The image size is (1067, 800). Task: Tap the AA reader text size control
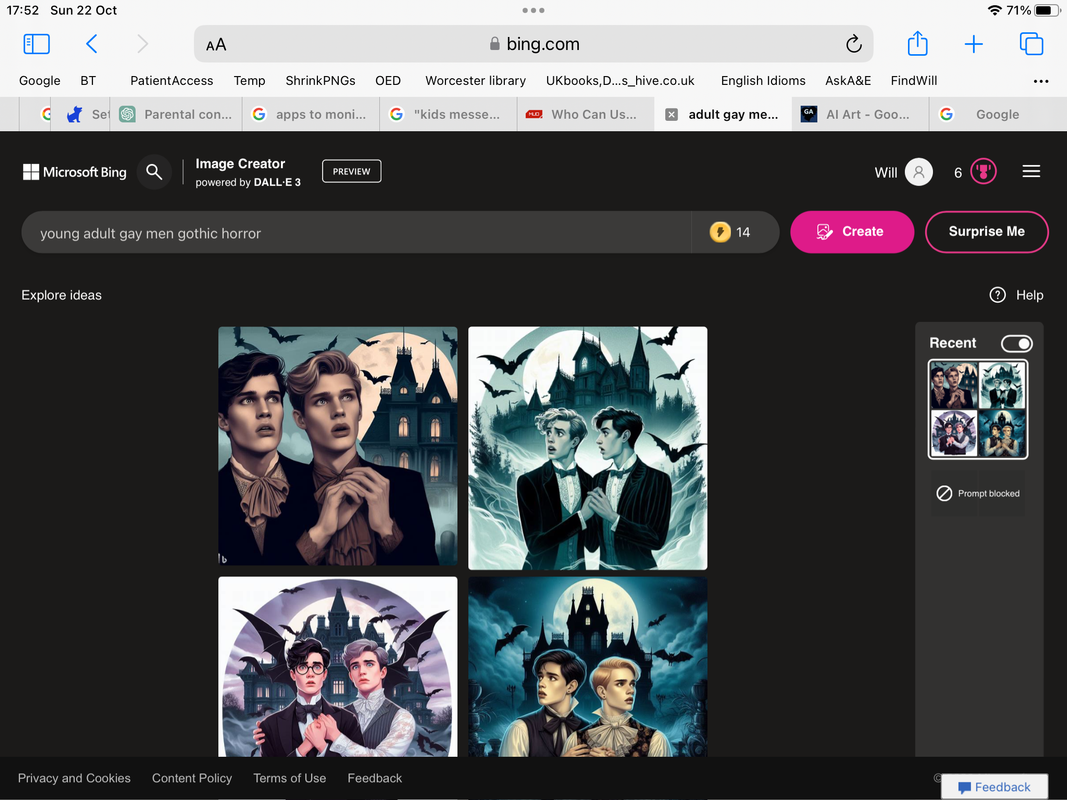click(x=216, y=45)
